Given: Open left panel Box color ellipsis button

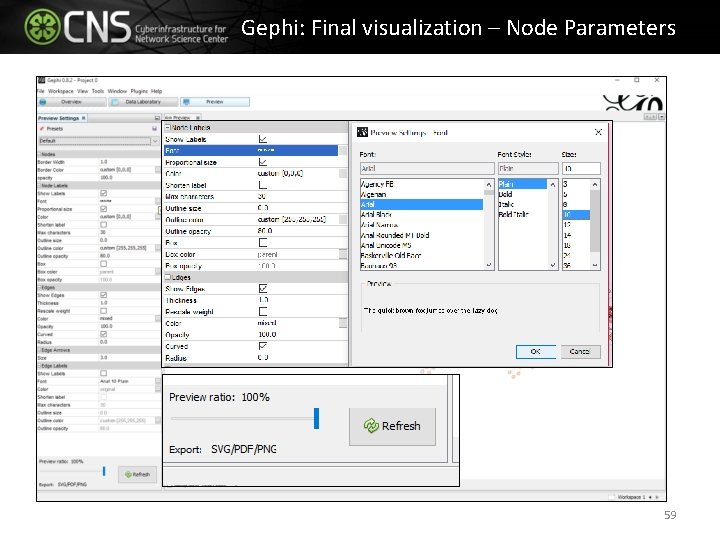Looking at the screenshot, I should tap(158, 271).
